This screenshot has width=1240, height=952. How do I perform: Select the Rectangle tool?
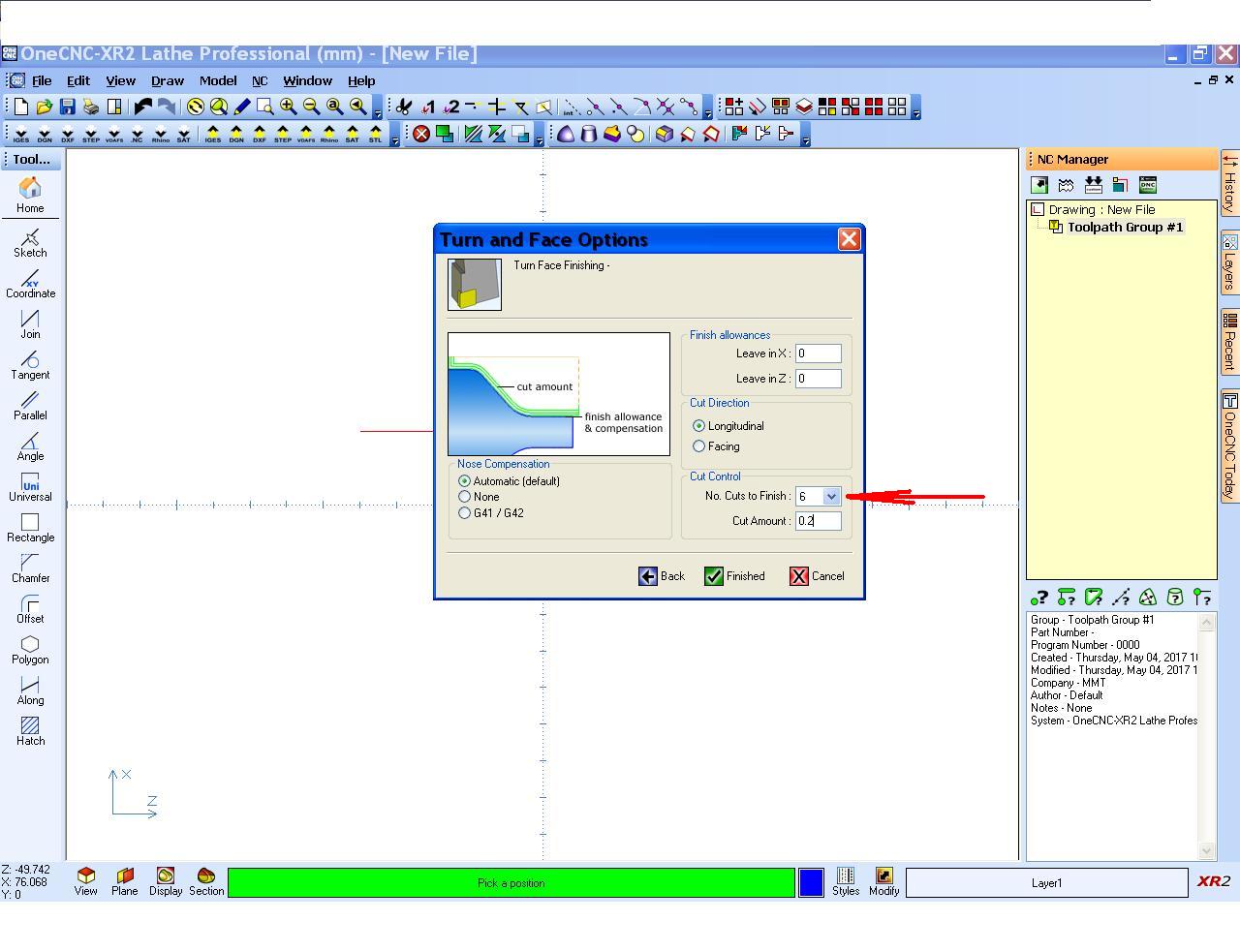click(30, 528)
